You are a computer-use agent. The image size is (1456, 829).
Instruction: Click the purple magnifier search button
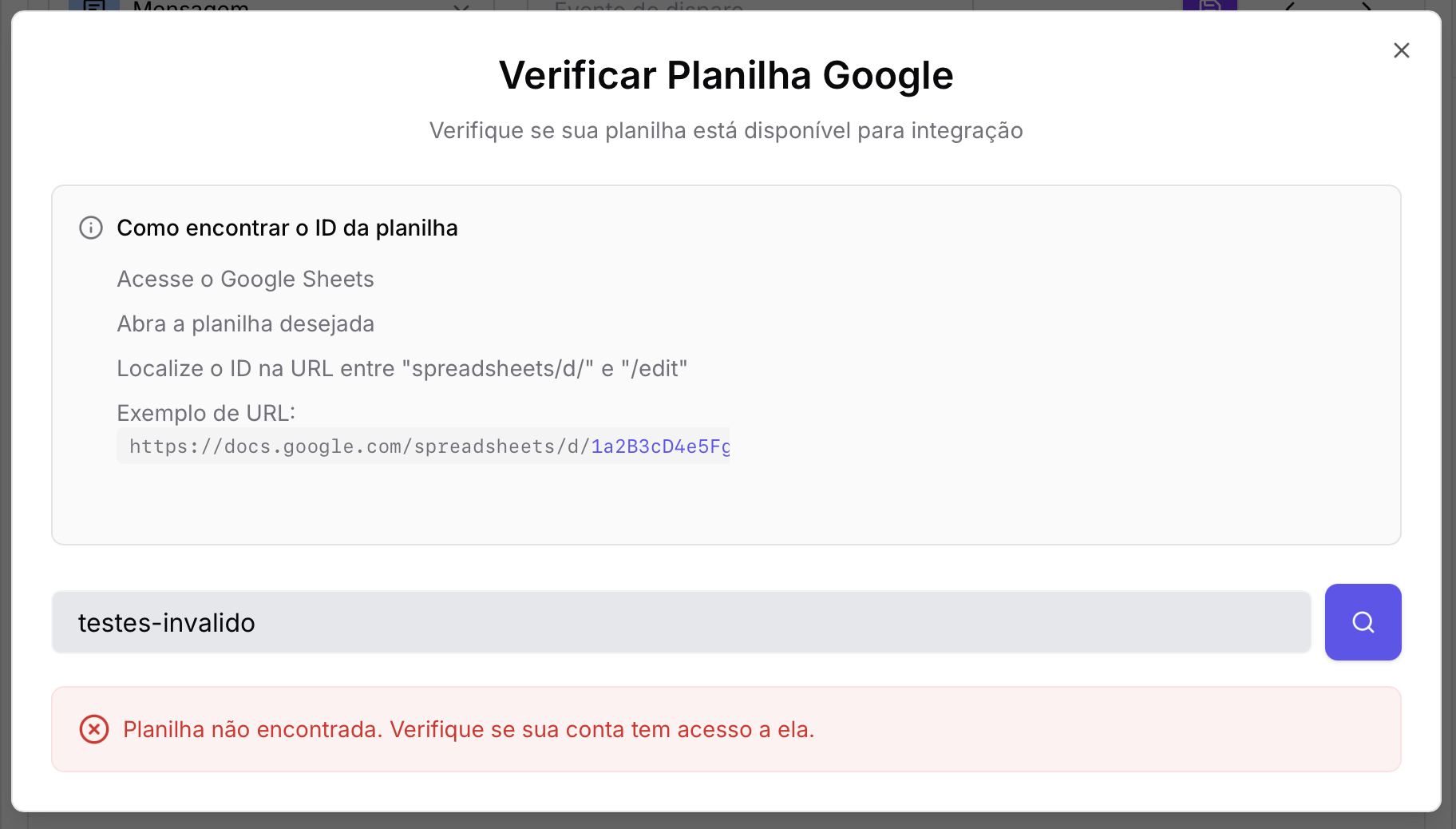pos(1363,622)
